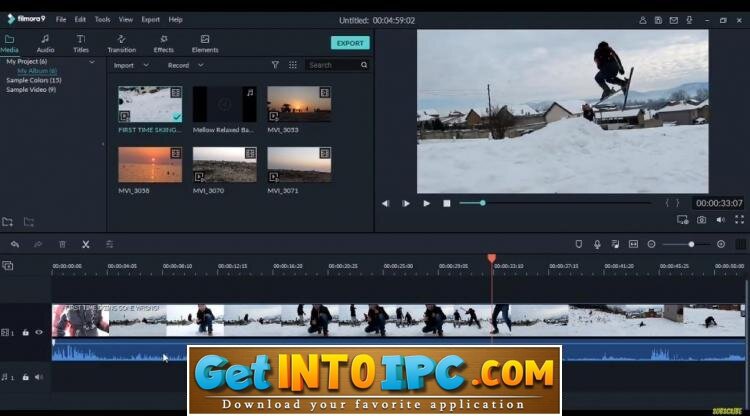This screenshot has width=750, height=416.
Task: Select the MVI_3056 thumbnail
Action: point(150,164)
